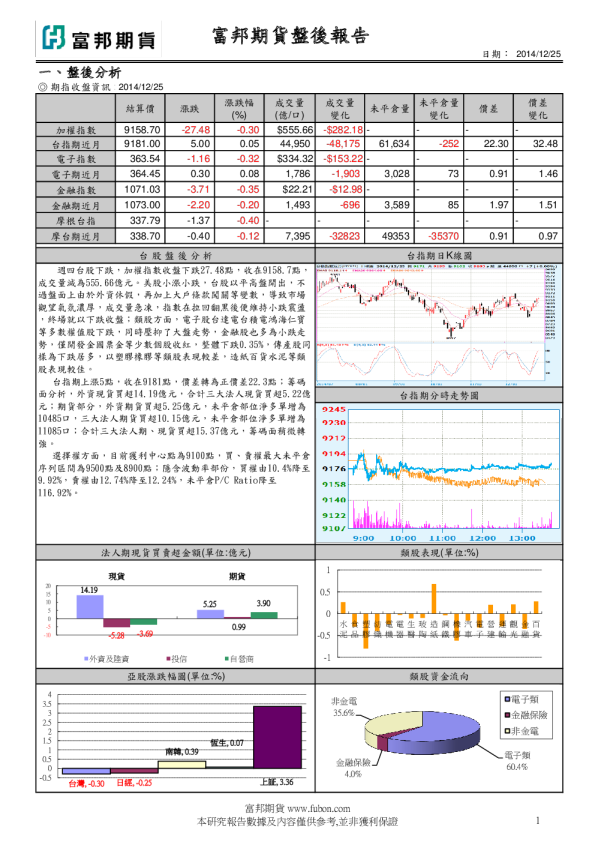Select the 台指期近月 row label
Image resolution: width=595 pixels, height=842 pixels.
(76, 144)
